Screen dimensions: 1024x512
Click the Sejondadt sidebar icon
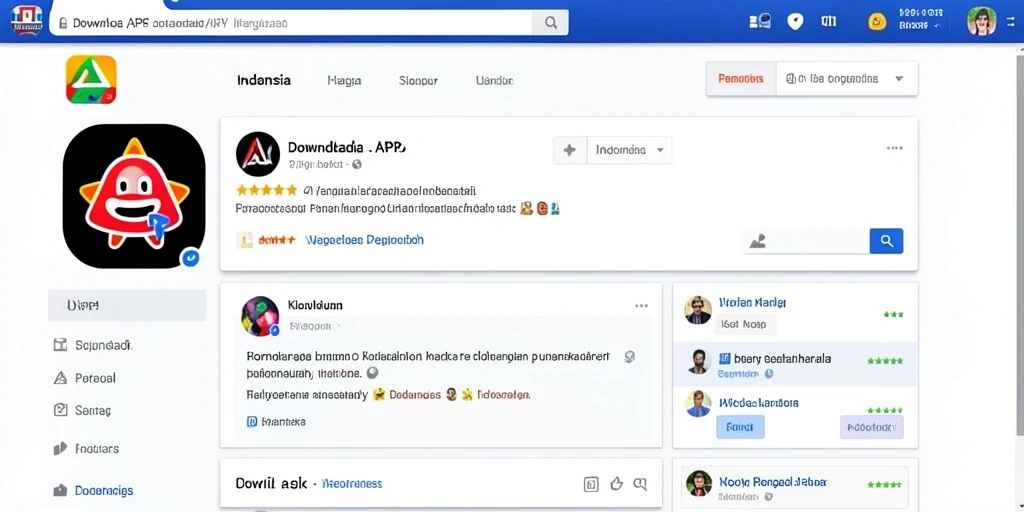[60, 345]
